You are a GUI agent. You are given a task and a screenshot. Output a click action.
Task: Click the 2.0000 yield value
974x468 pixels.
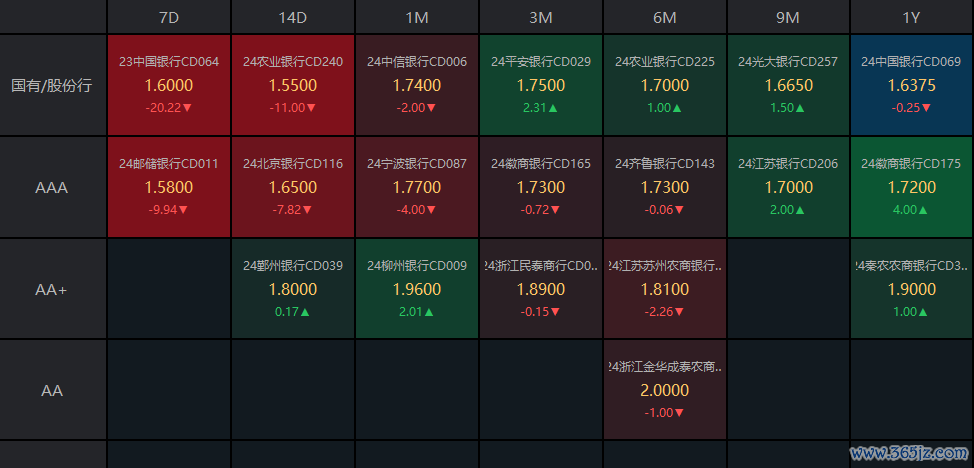click(x=665, y=390)
